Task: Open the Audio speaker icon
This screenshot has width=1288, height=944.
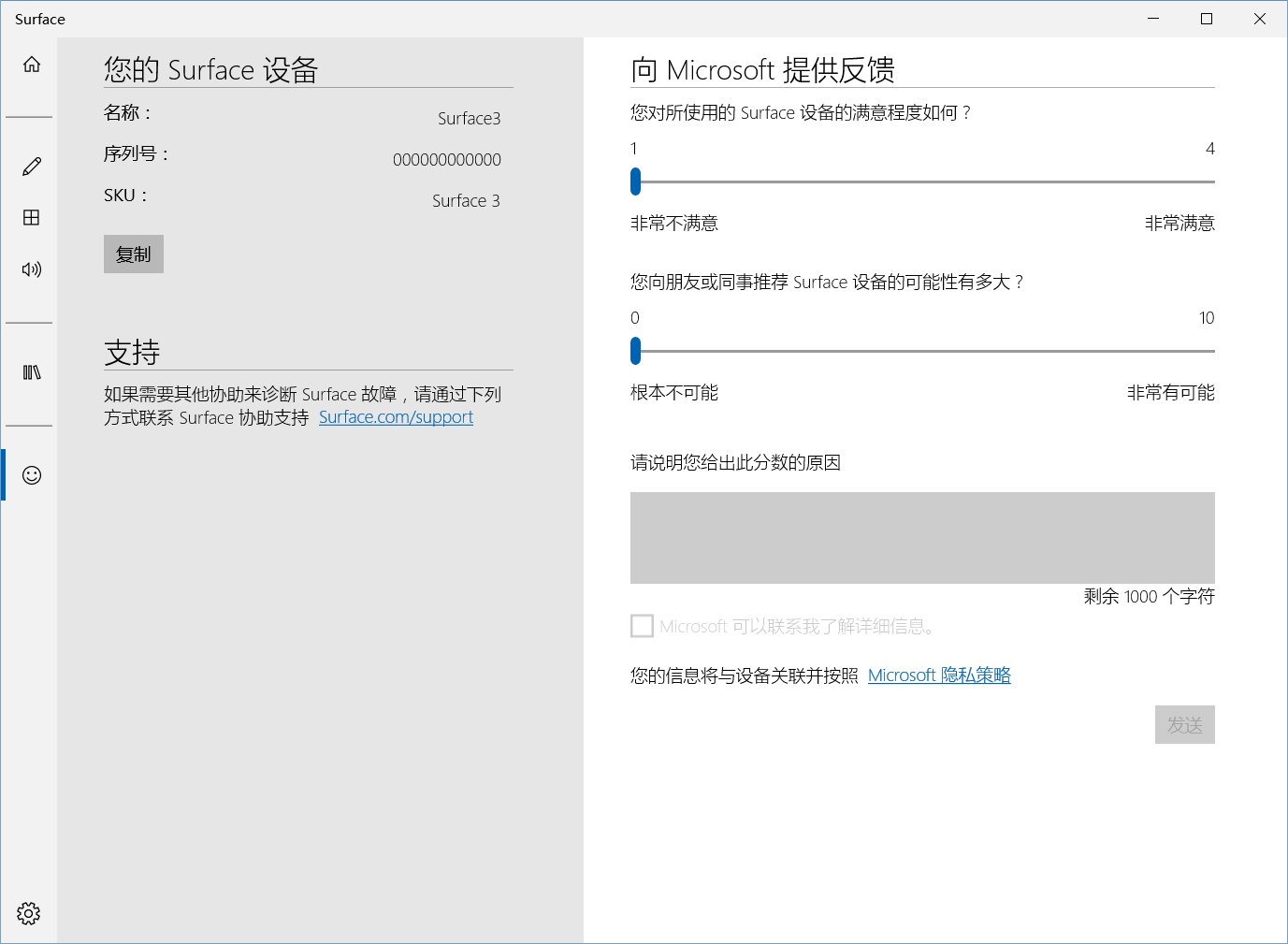Action: coord(32,269)
